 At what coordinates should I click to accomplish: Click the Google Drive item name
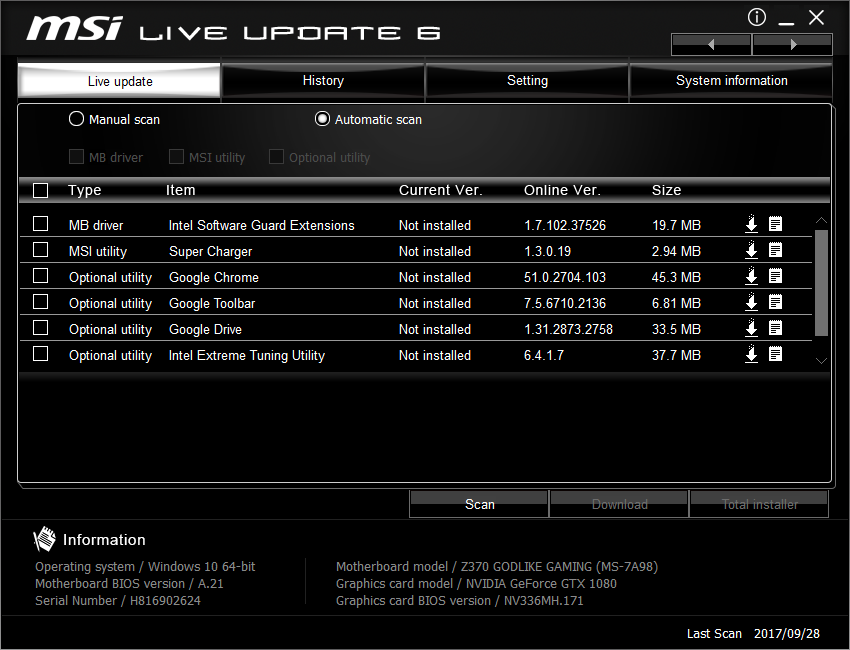205,330
